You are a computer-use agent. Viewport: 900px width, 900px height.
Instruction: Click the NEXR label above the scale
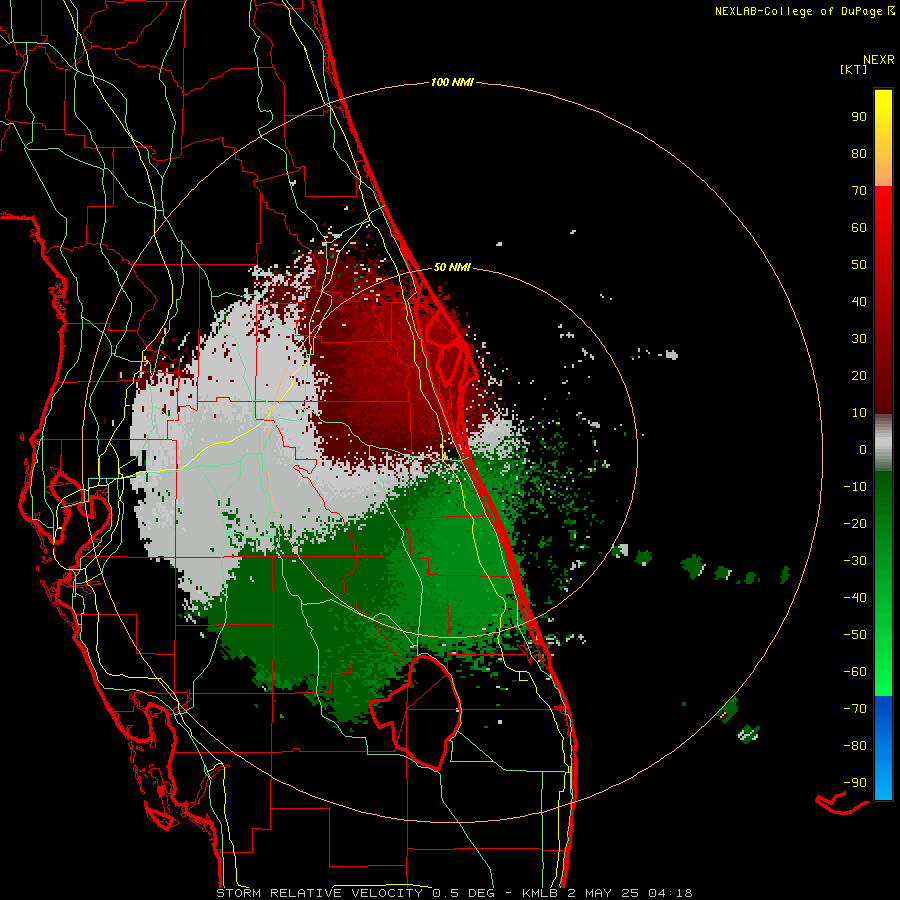(878, 60)
